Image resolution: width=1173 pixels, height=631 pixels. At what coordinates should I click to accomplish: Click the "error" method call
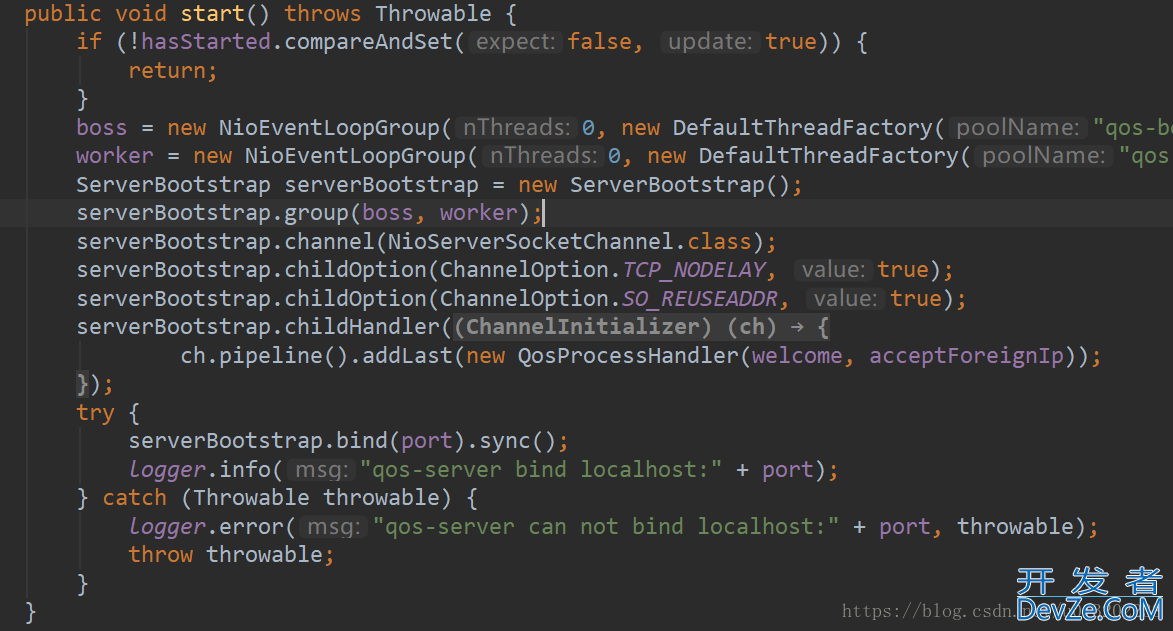pos(251,526)
